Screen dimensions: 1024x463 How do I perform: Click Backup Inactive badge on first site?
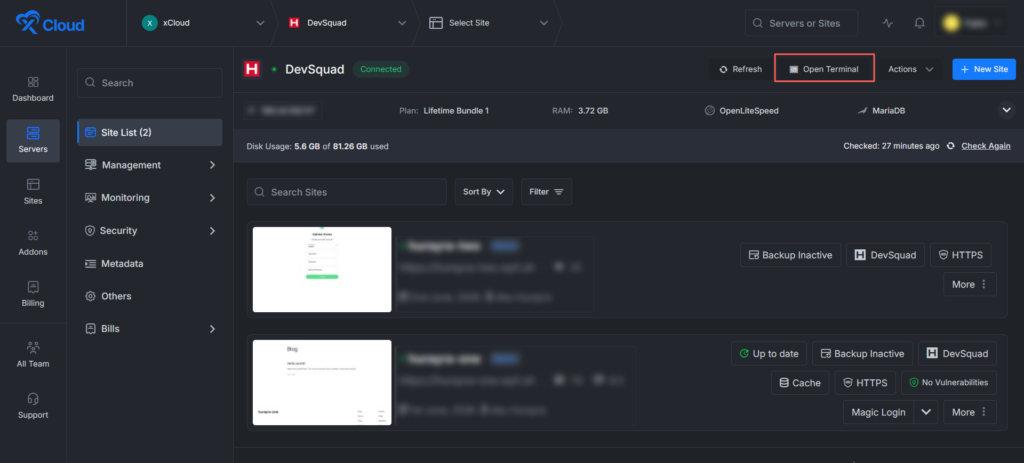pos(790,255)
